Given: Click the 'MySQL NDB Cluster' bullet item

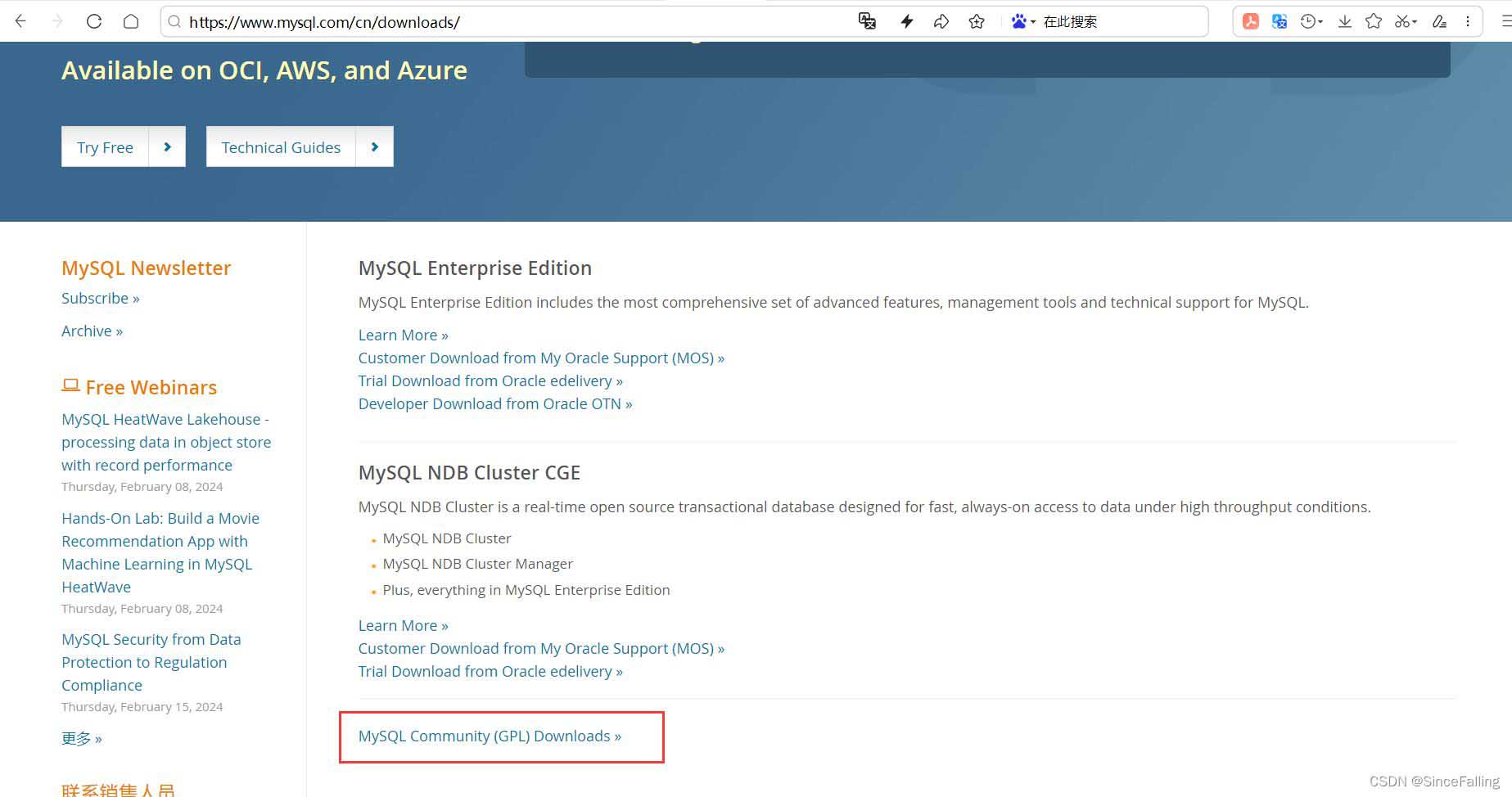Looking at the screenshot, I should click(446, 538).
